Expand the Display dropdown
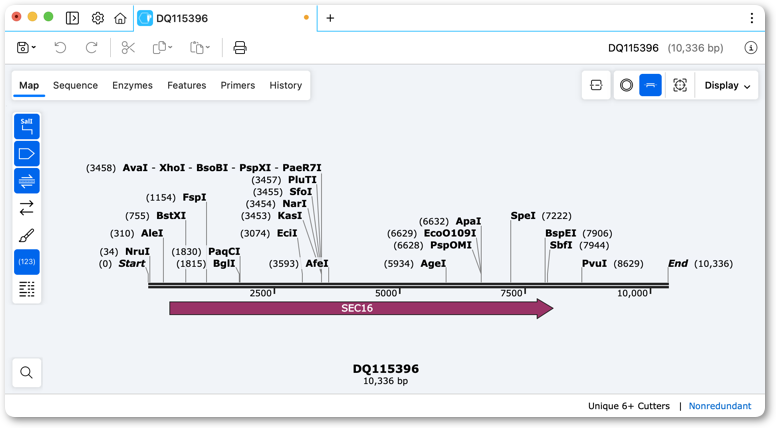Screen dimensions: 776x428 click(x=727, y=86)
